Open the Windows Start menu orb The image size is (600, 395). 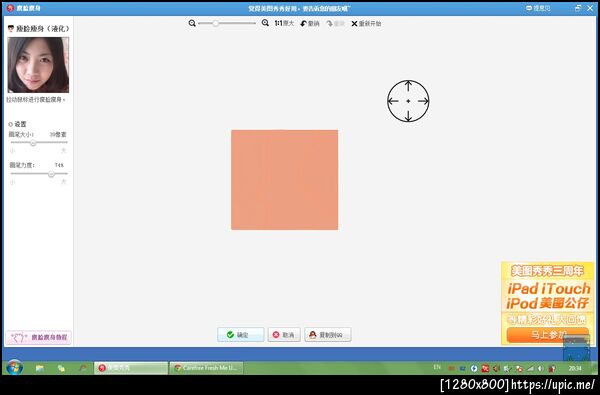click(15, 367)
